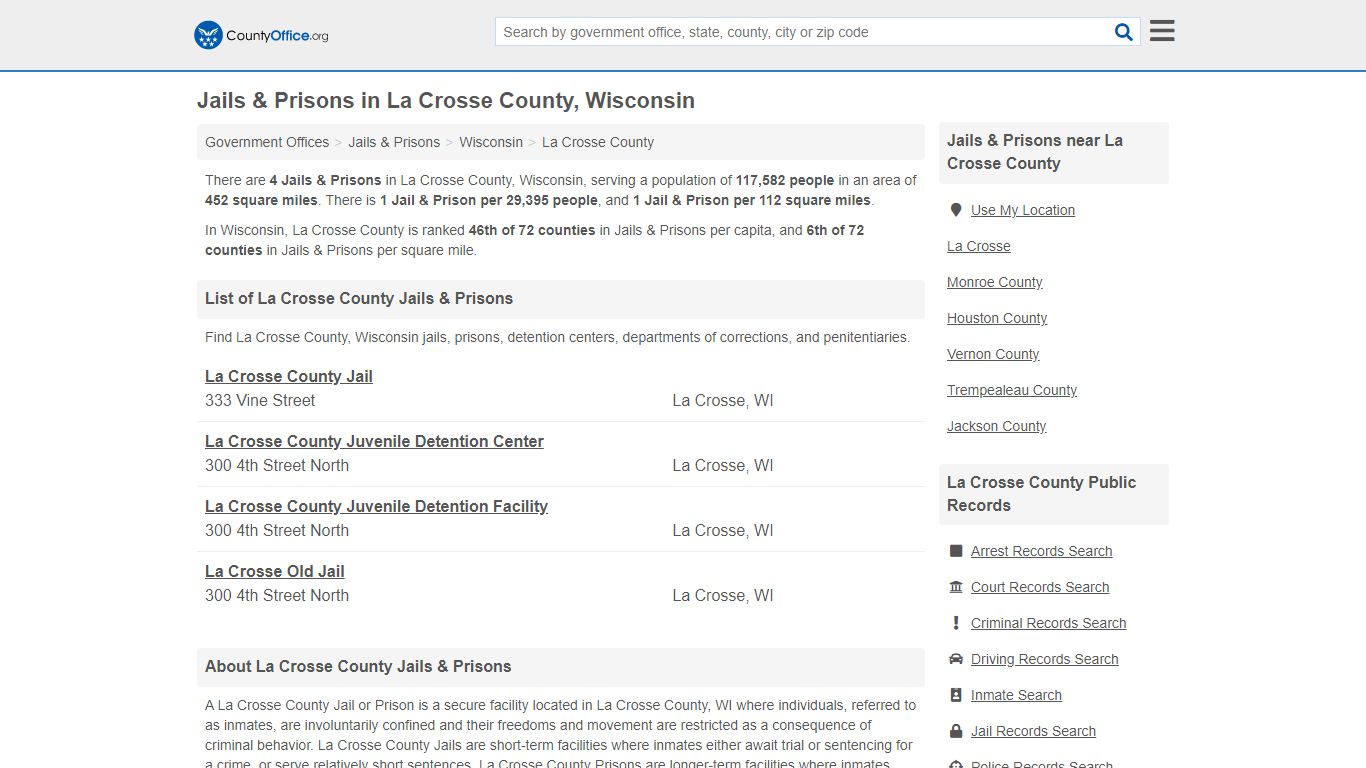Go to Wisconsin breadcrumb
Viewport: 1366px width, 768px height.
[x=491, y=142]
